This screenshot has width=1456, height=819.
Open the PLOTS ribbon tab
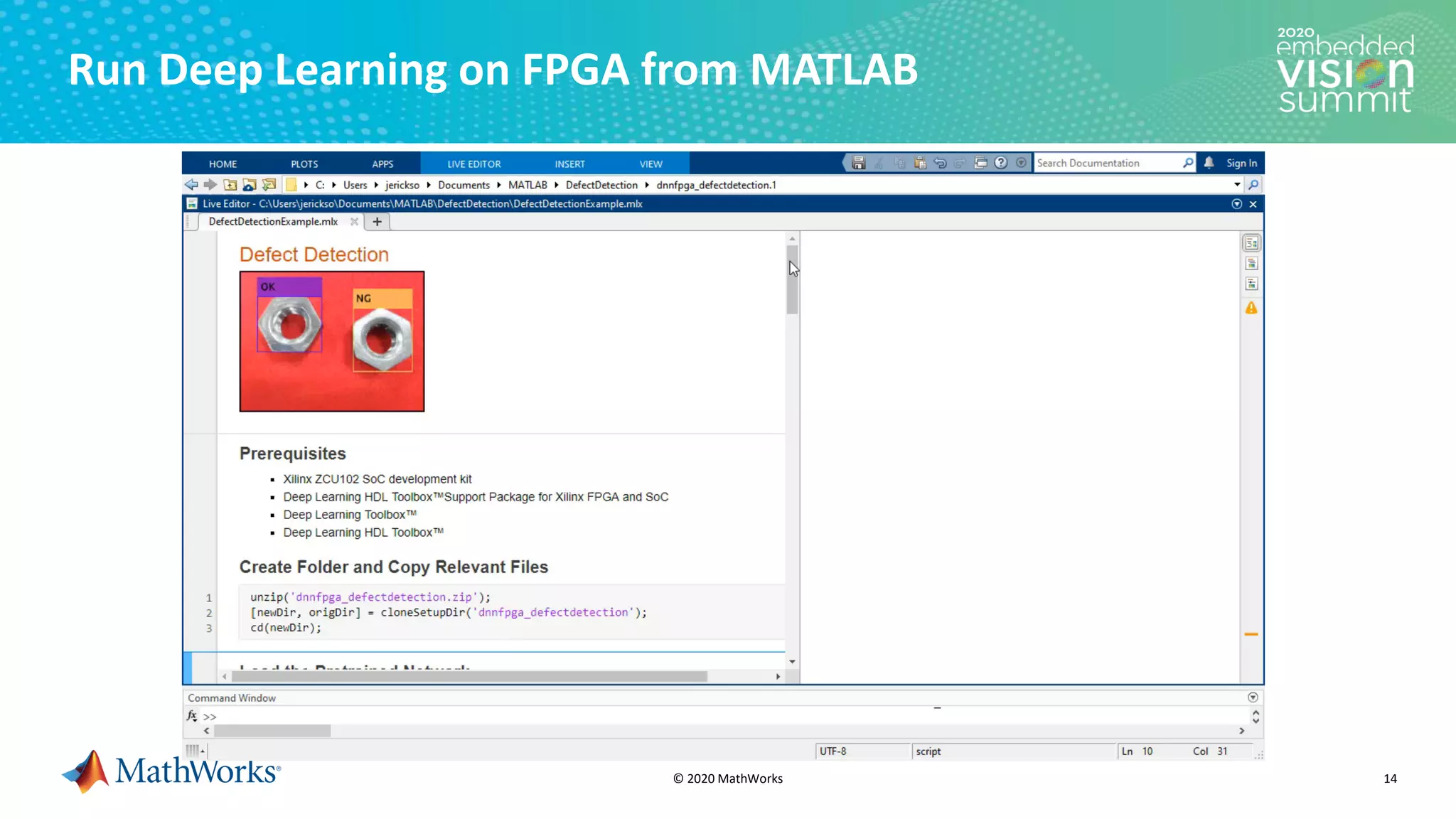pos(304,164)
